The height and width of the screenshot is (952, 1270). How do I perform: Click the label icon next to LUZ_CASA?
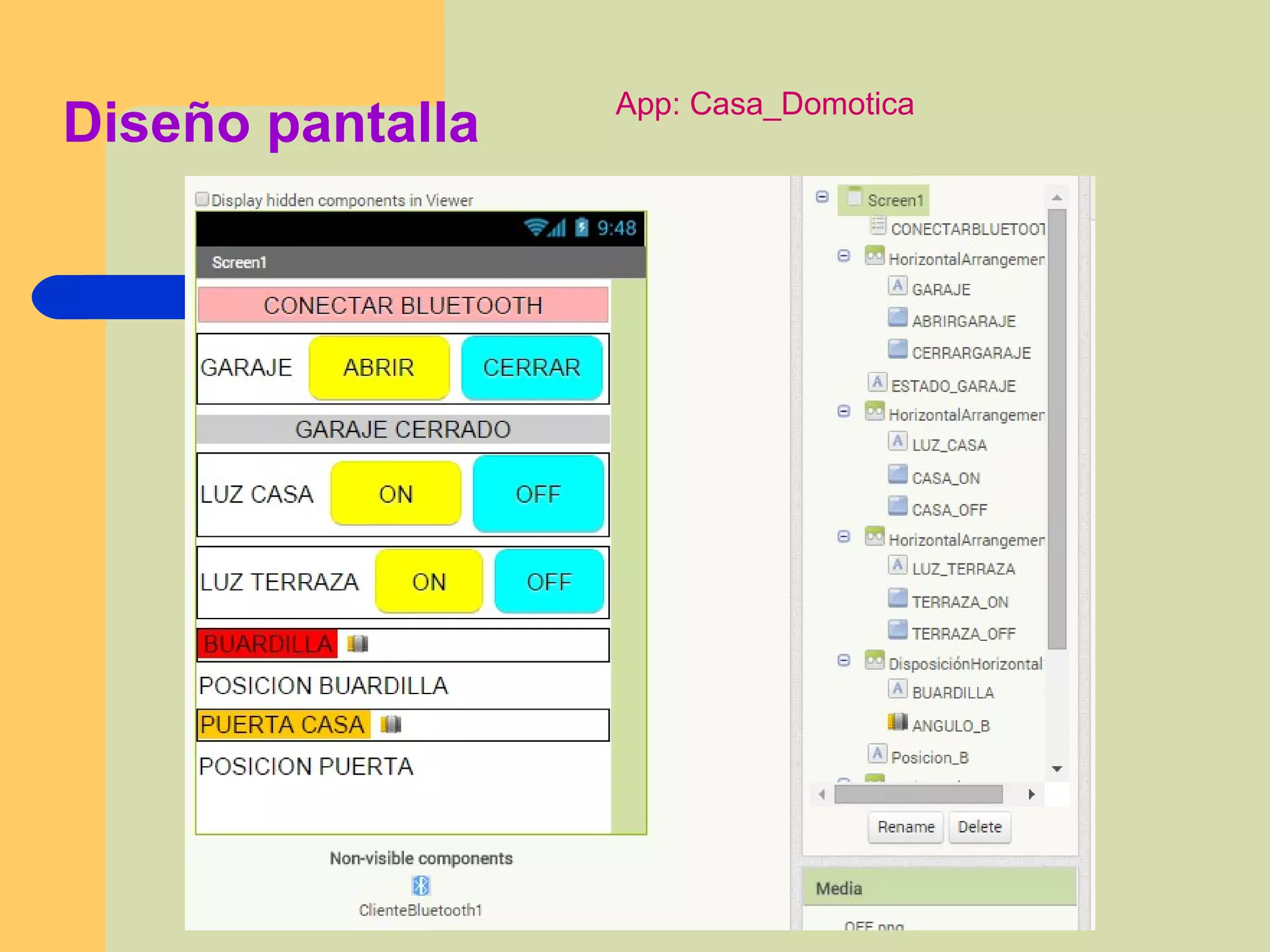click(x=897, y=441)
